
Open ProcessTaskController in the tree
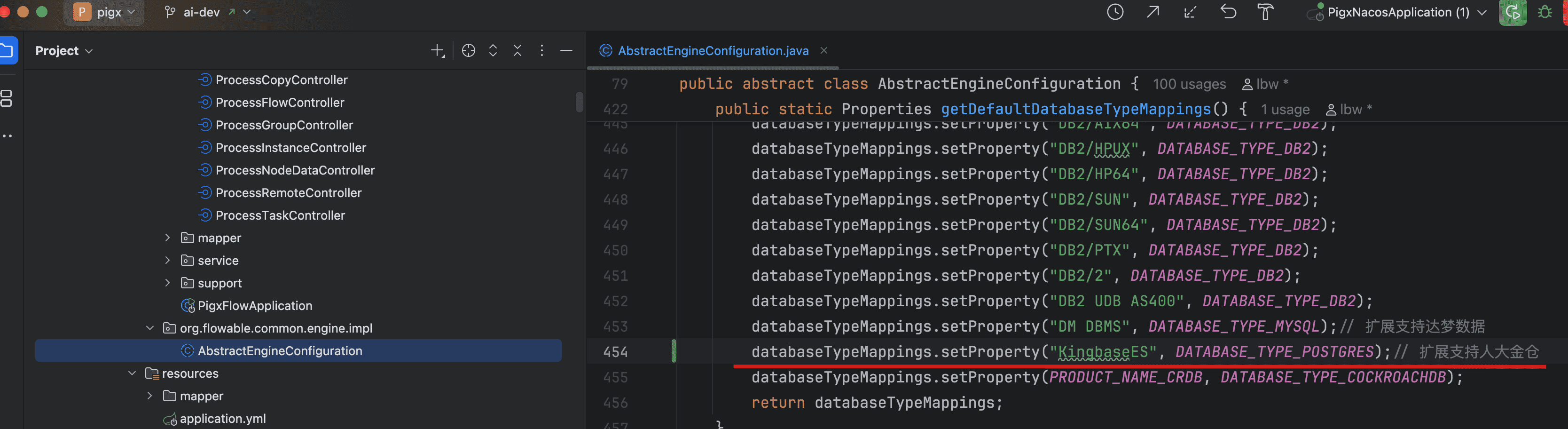280,215
